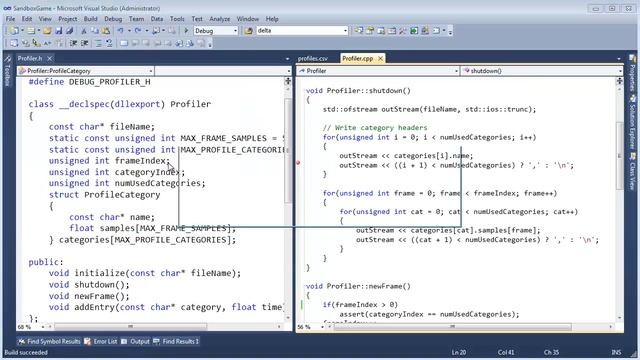Click the Copy toolbar icon
The image size is (640, 360).
(95, 31)
